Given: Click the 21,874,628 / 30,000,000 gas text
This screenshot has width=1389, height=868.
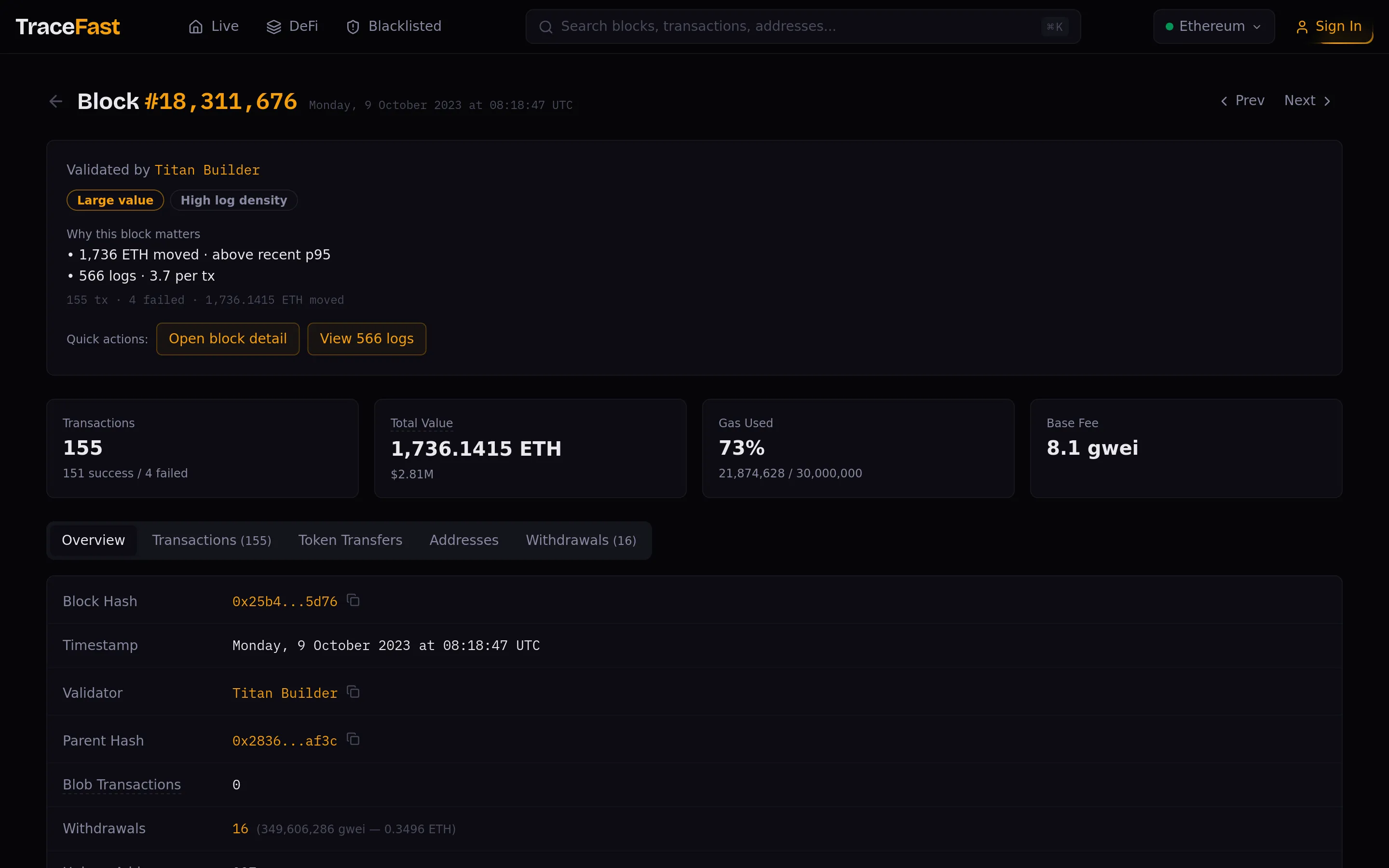Looking at the screenshot, I should click(790, 473).
